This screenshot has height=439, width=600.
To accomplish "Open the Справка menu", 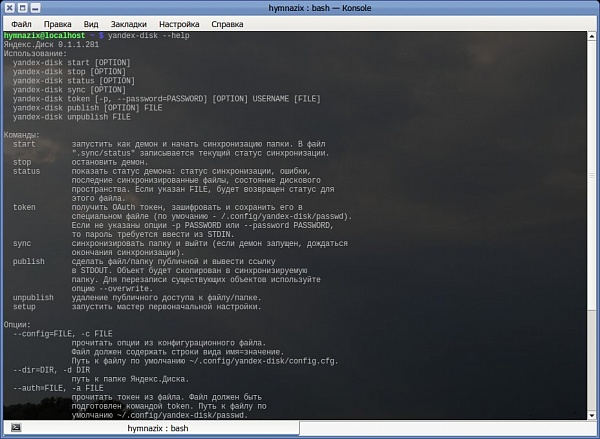I will pos(227,24).
